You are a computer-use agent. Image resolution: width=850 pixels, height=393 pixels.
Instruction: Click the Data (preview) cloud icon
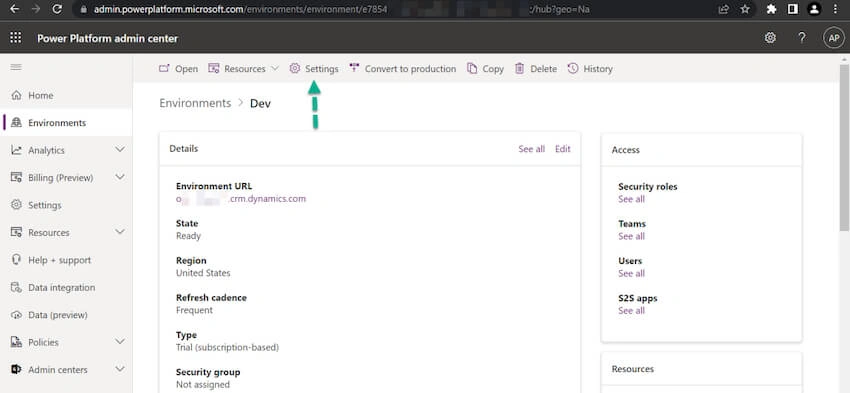coord(16,315)
